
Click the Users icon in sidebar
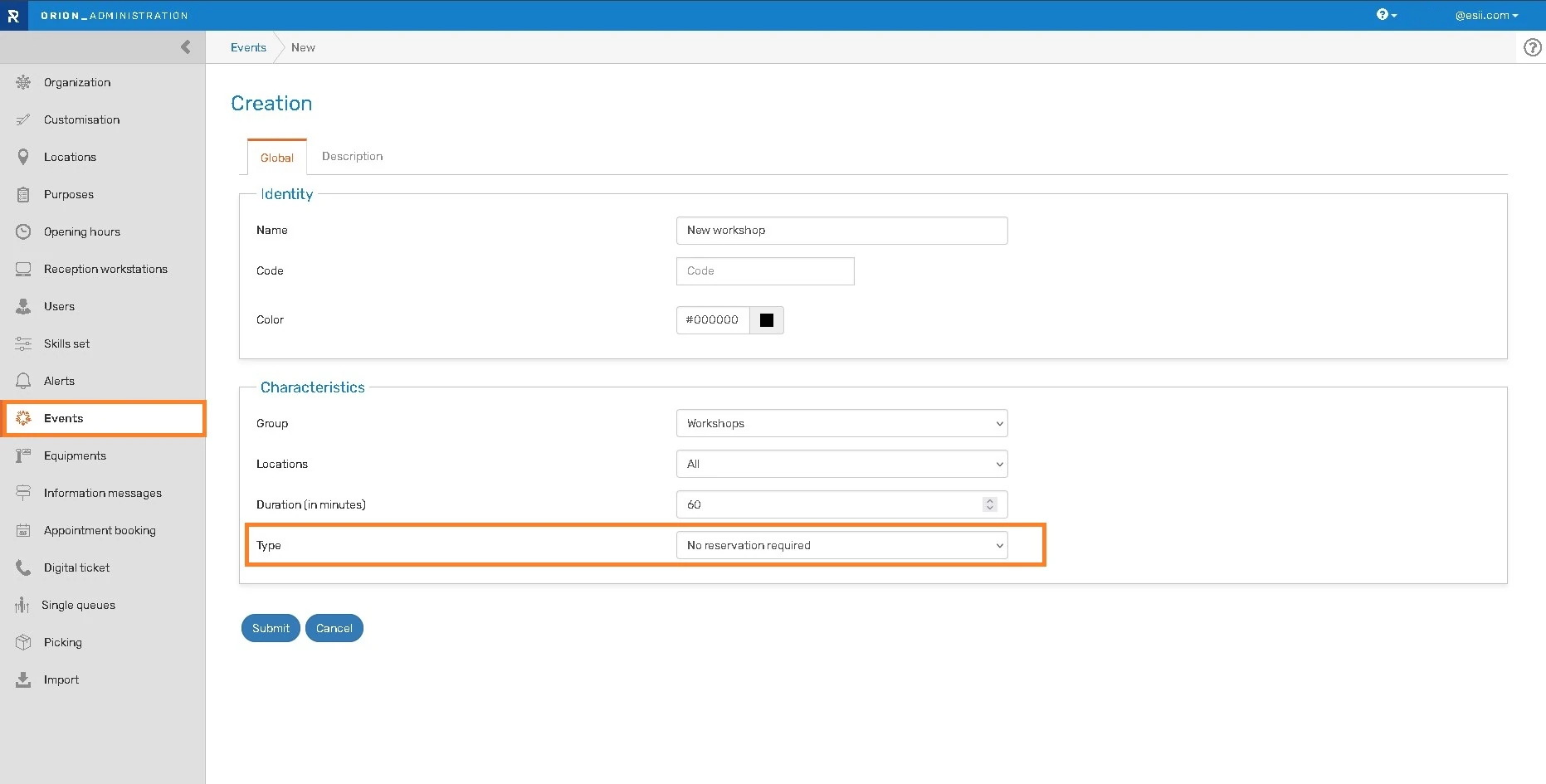[23, 306]
